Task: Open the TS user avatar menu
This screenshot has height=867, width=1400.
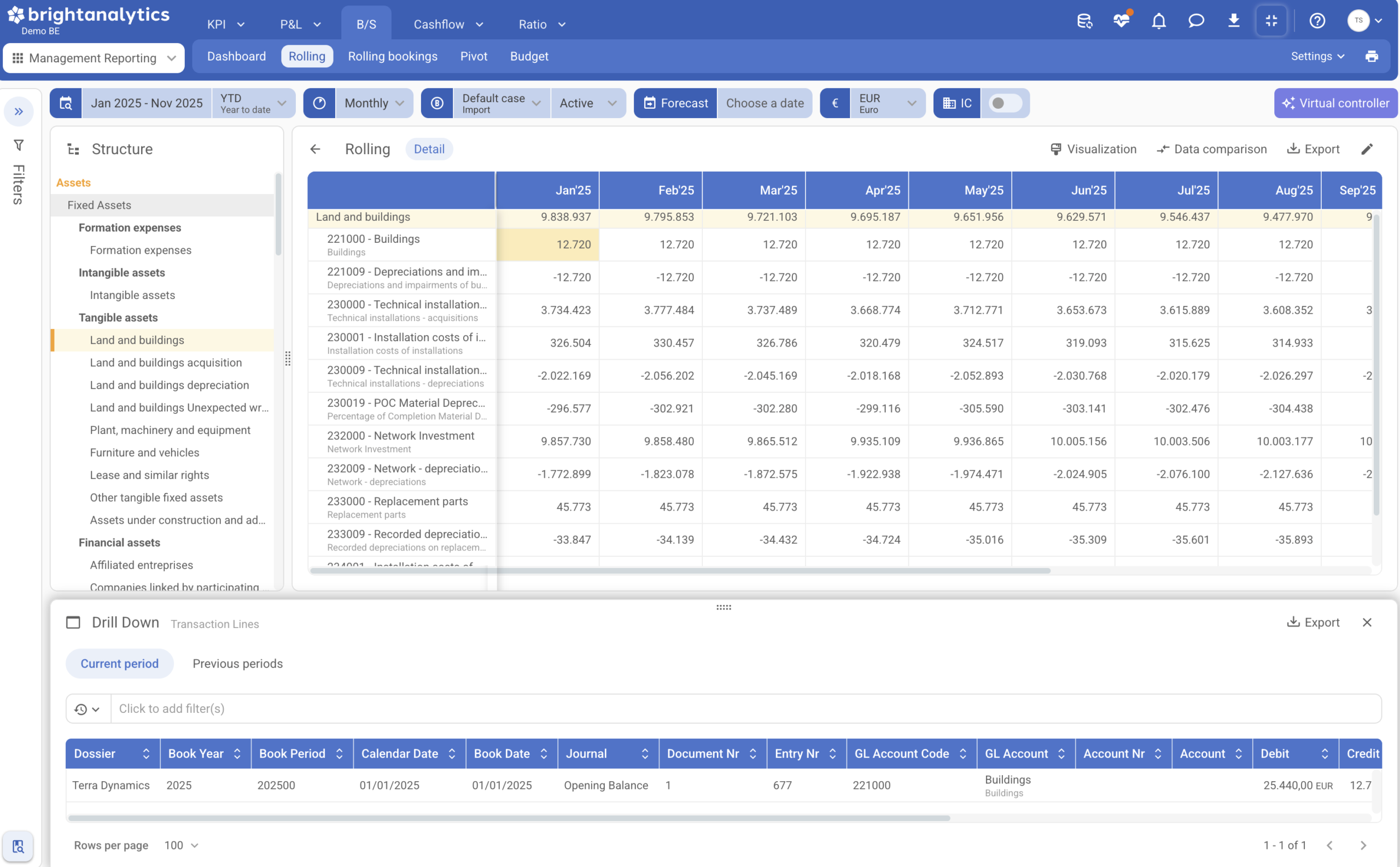Action: [1364, 21]
